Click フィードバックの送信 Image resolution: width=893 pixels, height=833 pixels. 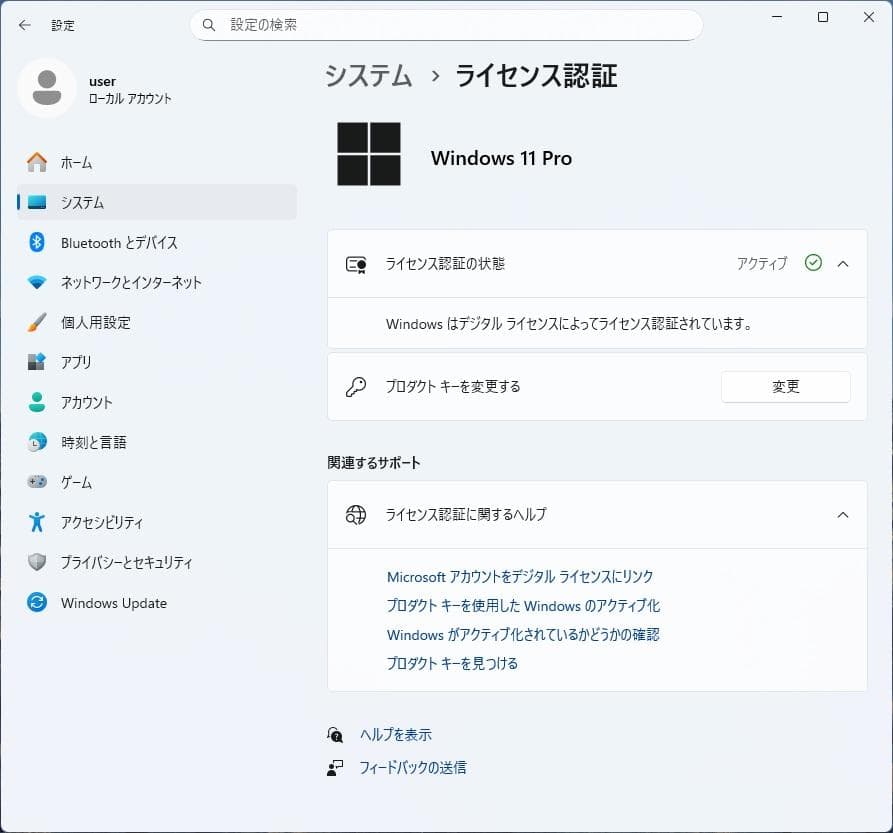[416, 767]
